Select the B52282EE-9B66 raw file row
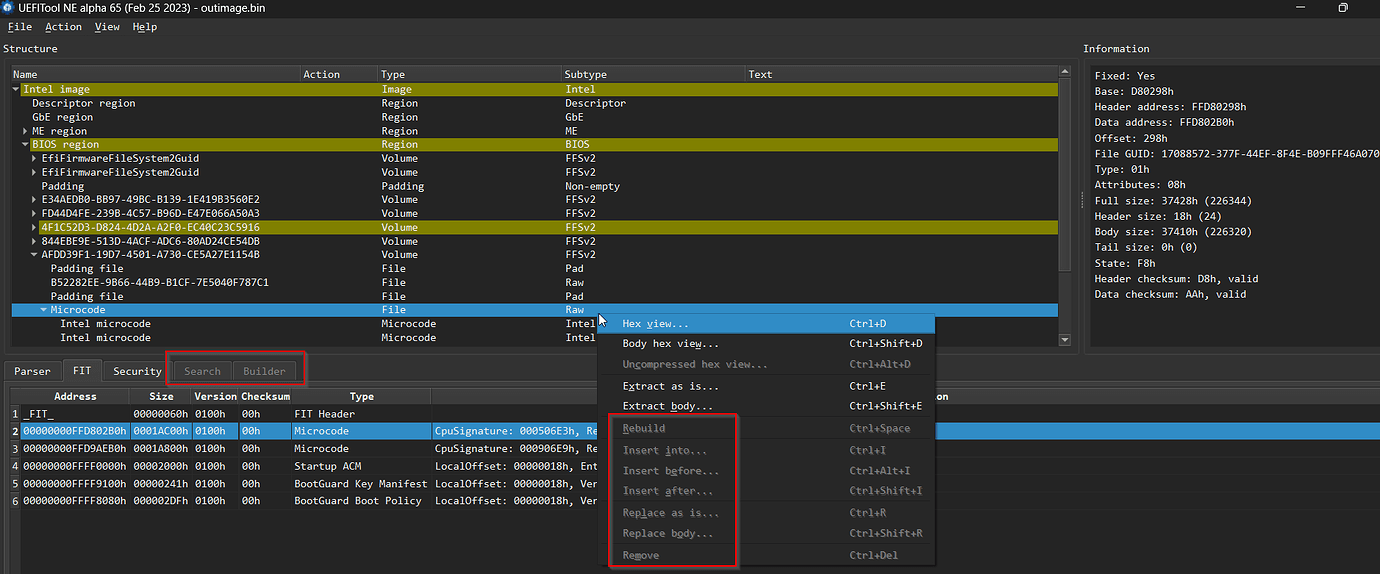1380x574 pixels. click(x=534, y=282)
